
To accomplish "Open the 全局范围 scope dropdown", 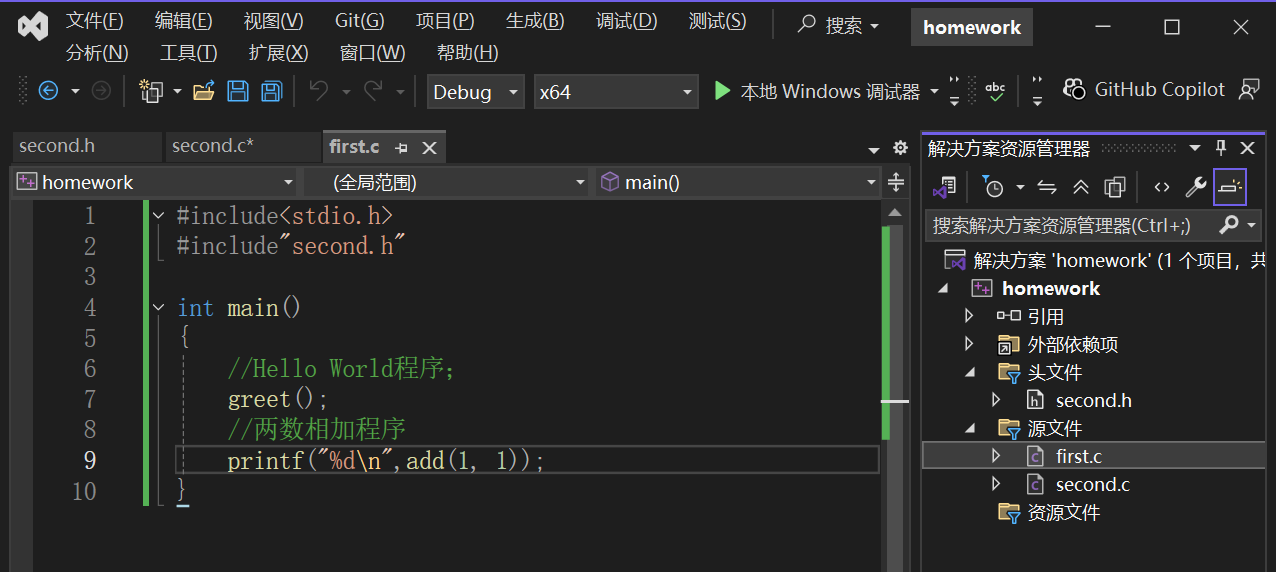I will 446,182.
